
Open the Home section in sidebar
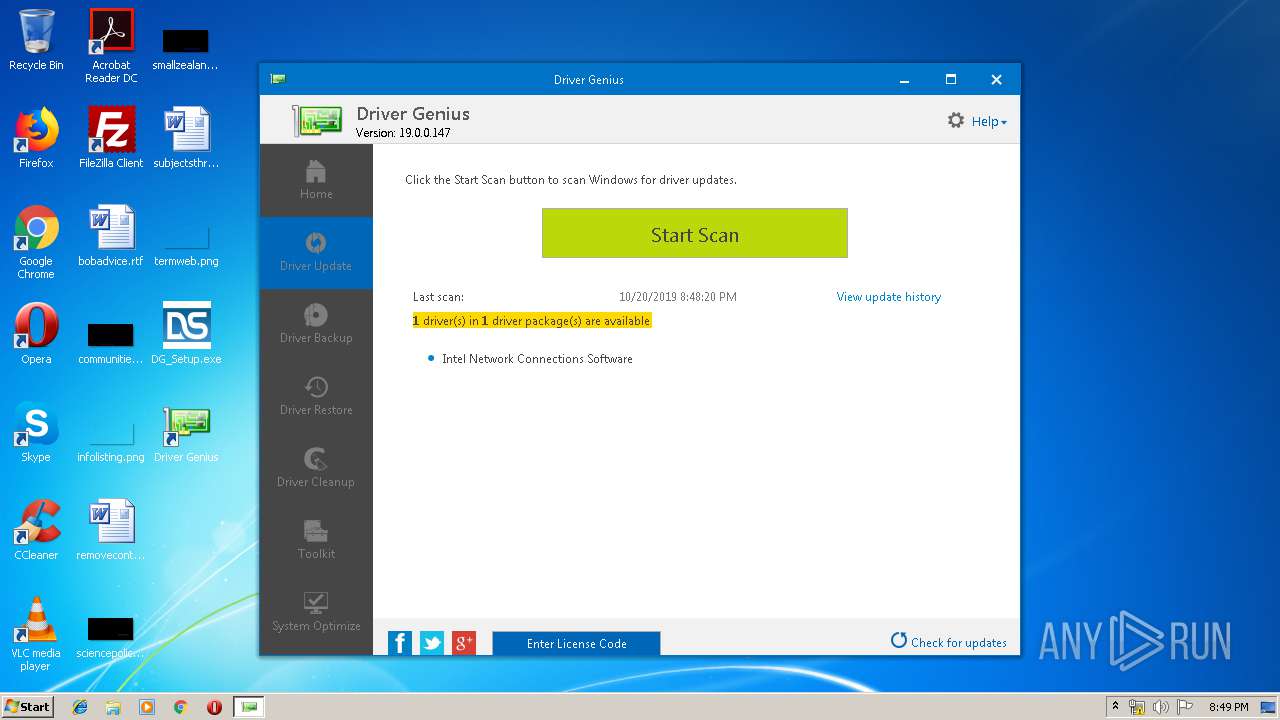tap(316, 181)
